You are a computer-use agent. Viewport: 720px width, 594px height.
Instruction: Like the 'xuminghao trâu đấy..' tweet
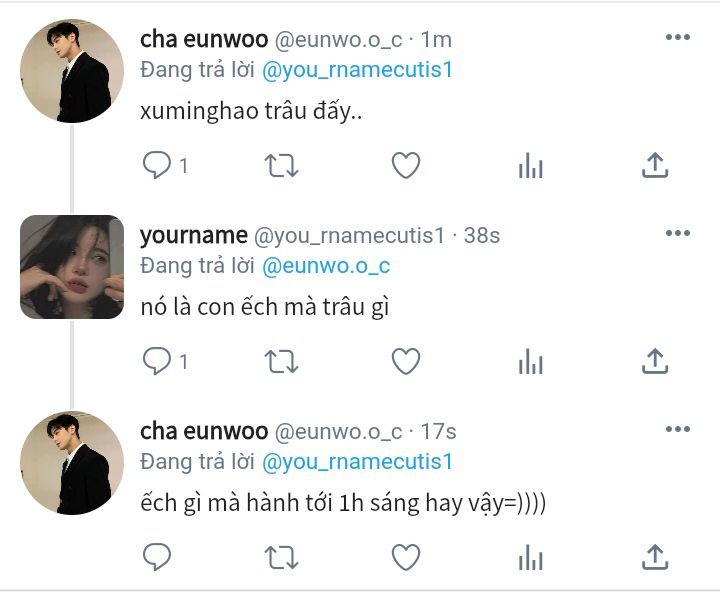click(406, 165)
